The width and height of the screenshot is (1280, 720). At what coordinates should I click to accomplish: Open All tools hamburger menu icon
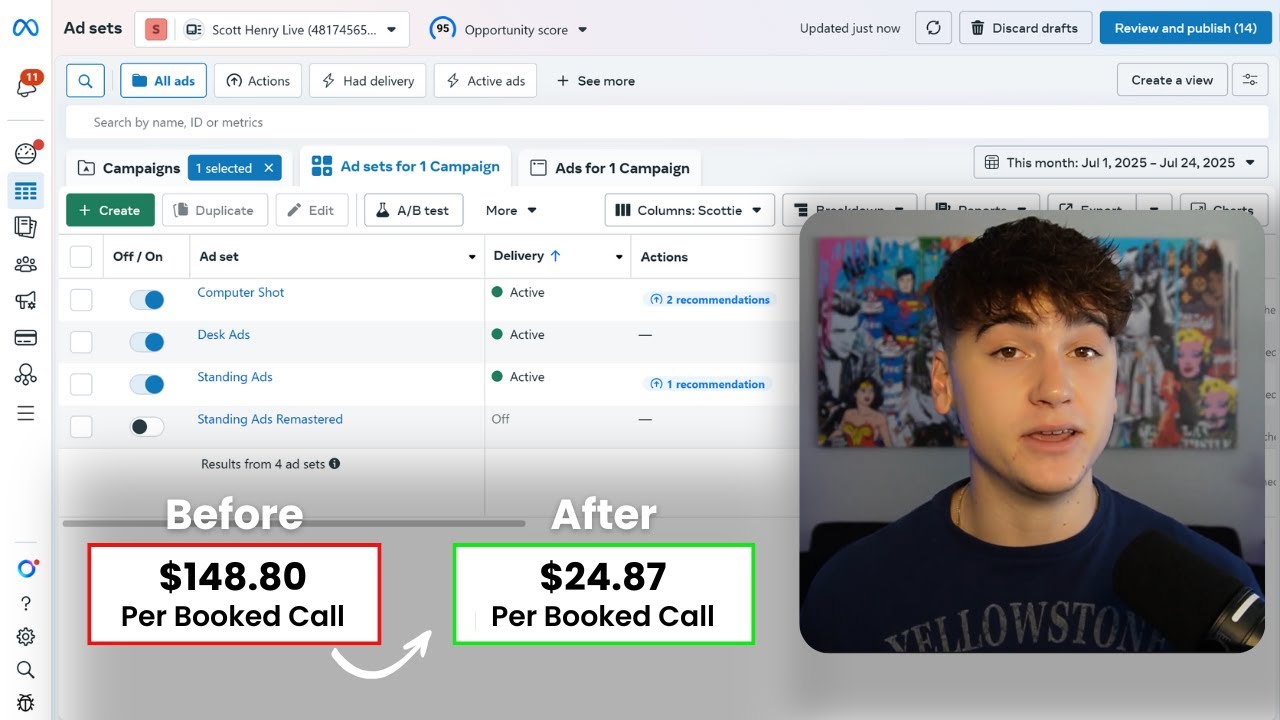click(x=26, y=413)
